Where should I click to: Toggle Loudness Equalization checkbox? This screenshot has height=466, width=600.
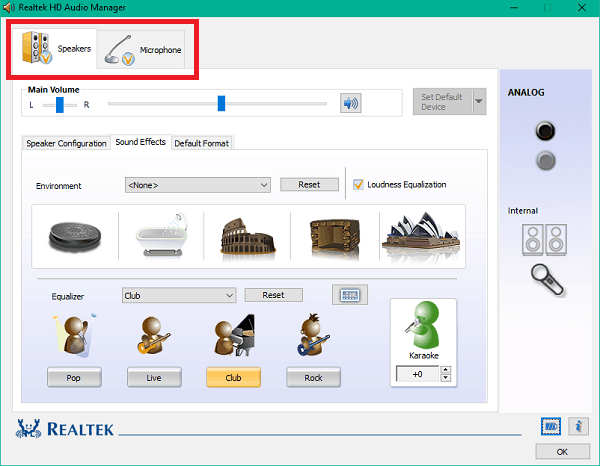pos(358,185)
